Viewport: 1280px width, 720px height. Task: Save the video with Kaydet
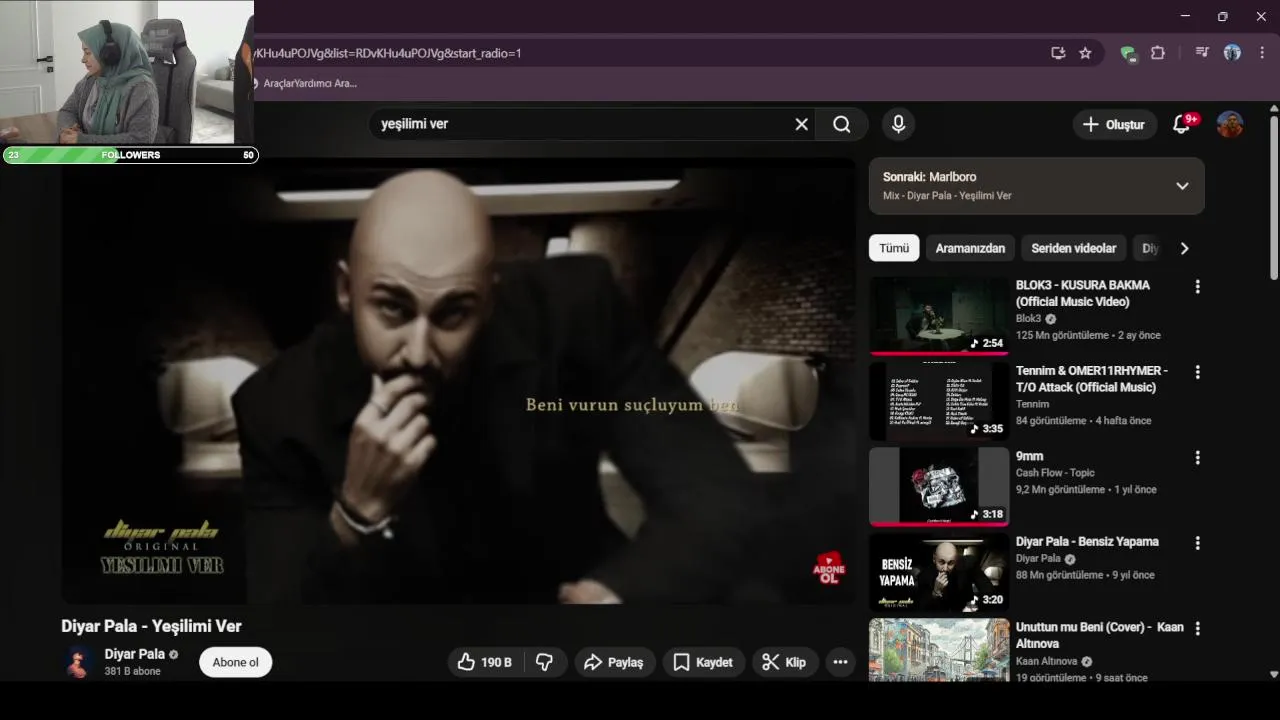[703, 662]
